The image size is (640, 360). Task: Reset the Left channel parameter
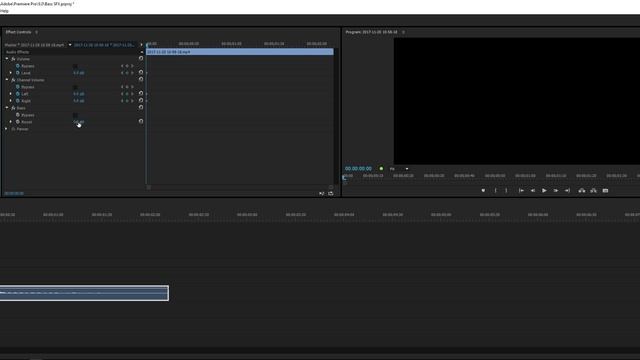141,93
